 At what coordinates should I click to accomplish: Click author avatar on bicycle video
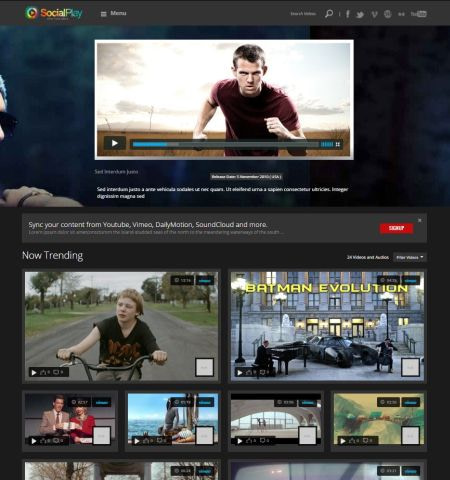tap(204, 367)
